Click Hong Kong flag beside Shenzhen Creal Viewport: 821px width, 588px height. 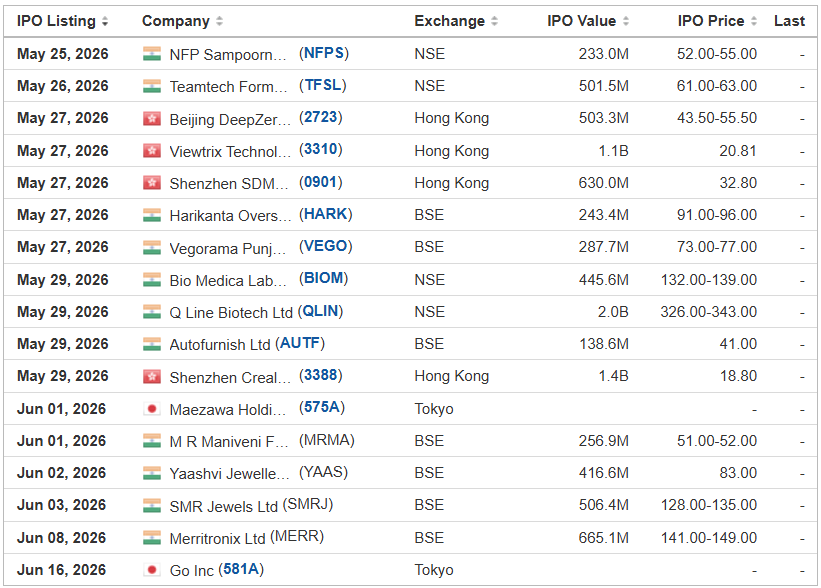152,376
